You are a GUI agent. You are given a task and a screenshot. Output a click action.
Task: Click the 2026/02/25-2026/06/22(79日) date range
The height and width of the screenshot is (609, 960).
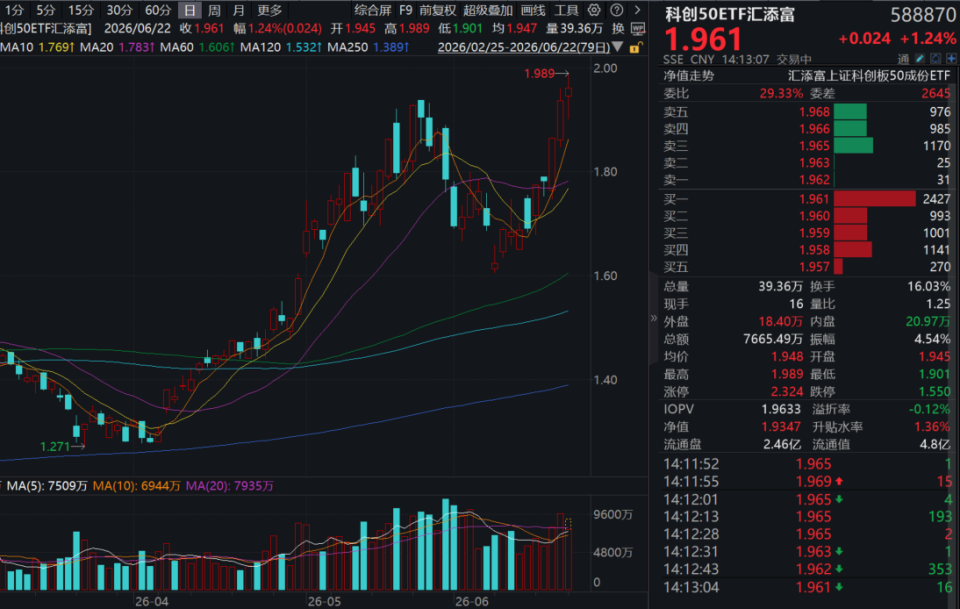click(x=523, y=47)
